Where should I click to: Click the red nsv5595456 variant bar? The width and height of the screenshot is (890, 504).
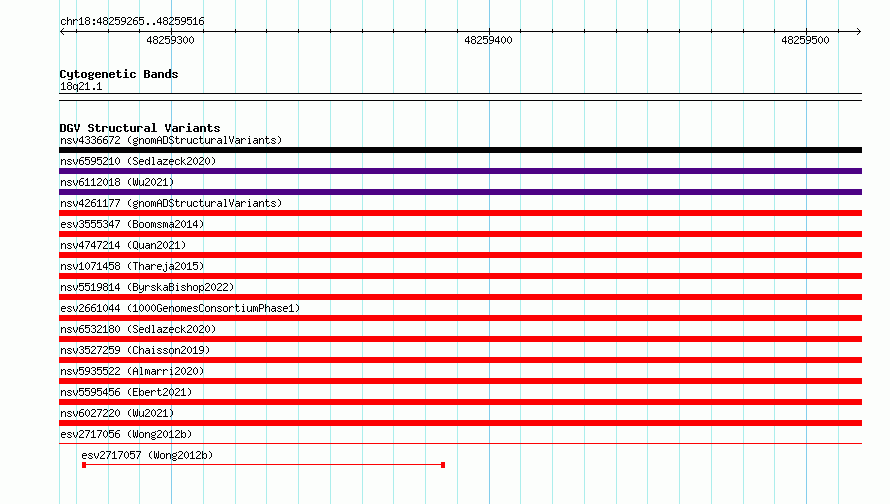point(460,402)
